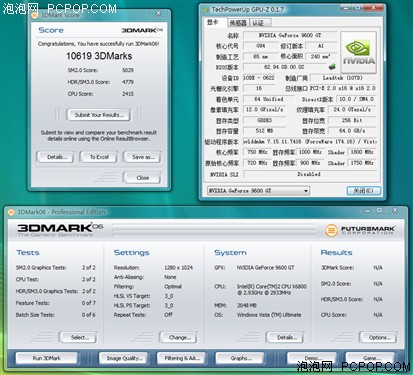
Task: Click the CPU Score value 2415
Action: click(x=128, y=94)
